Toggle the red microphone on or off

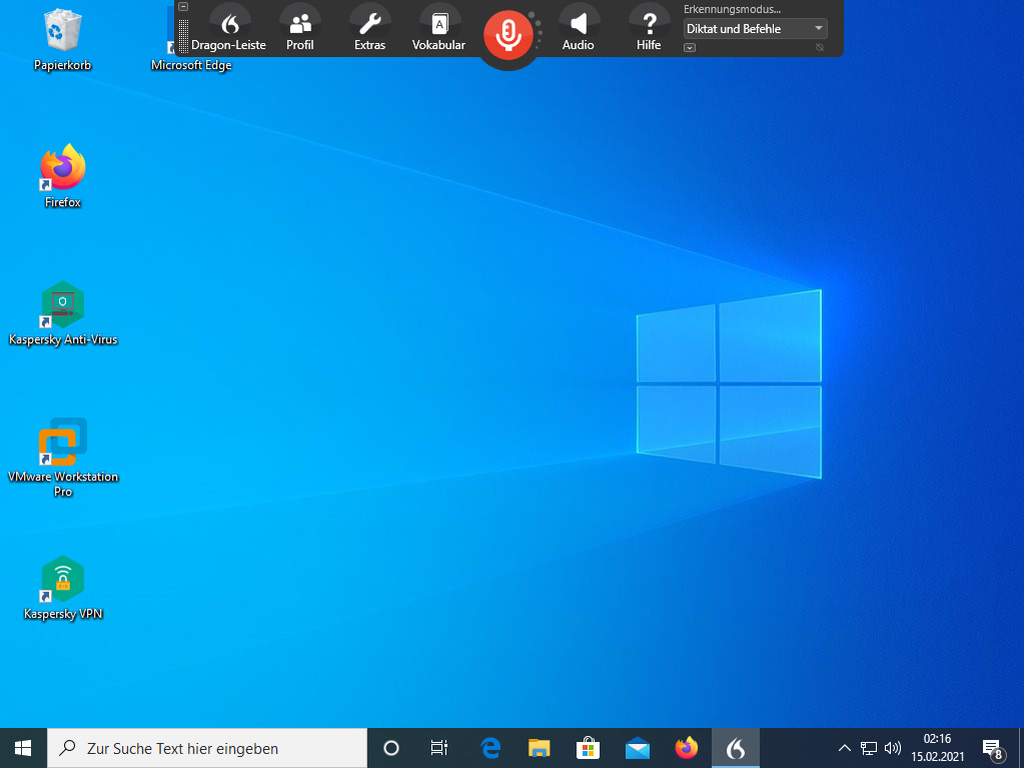(509, 34)
